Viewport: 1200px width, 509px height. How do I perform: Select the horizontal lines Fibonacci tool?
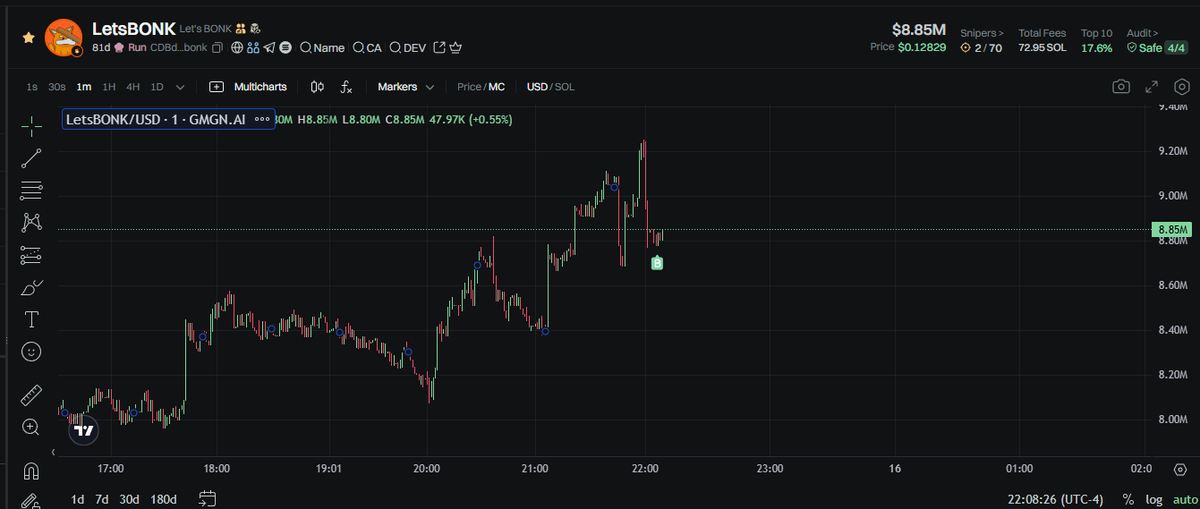(x=31, y=190)
